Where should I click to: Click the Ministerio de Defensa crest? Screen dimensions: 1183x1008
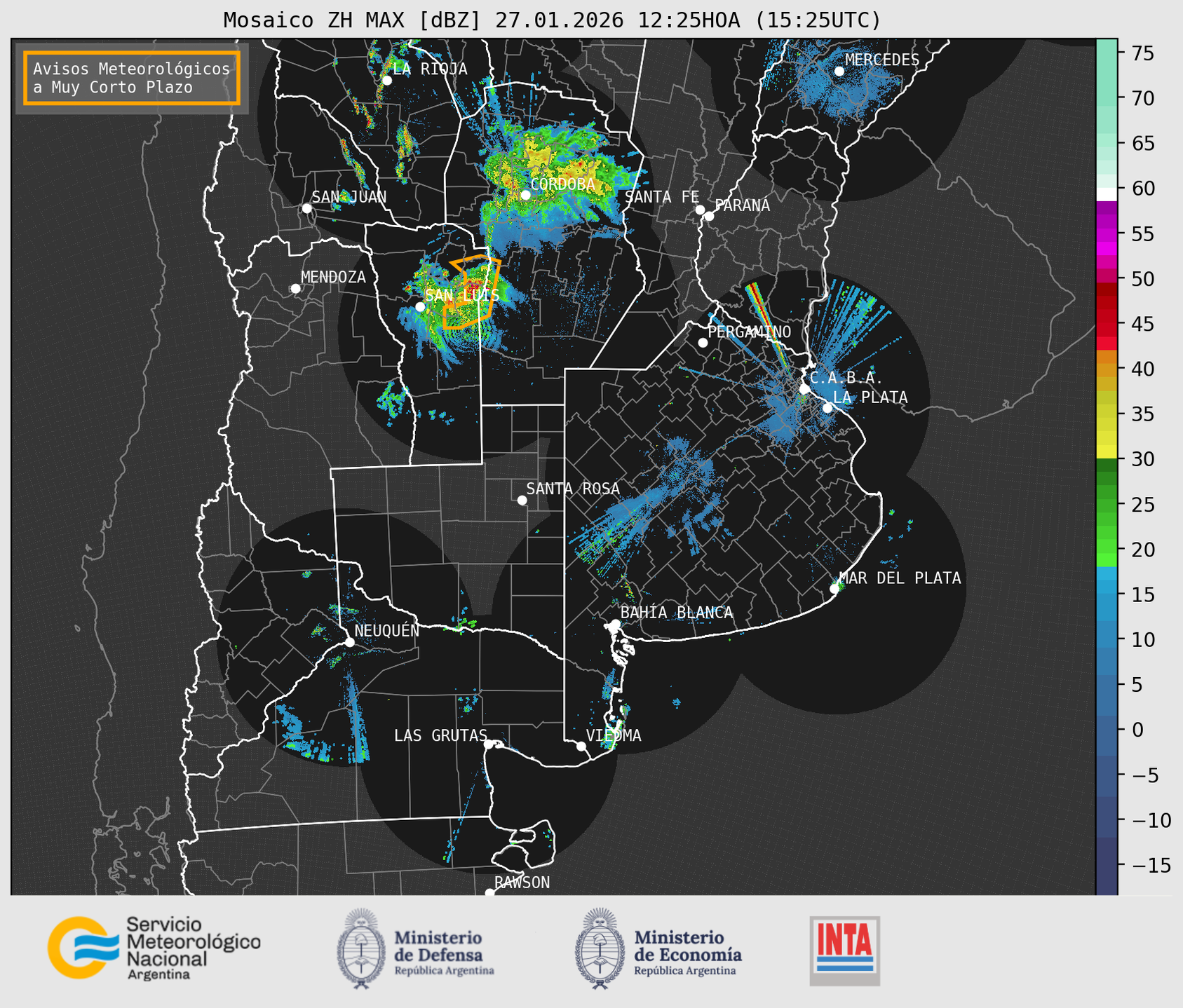tap(361, 948)
